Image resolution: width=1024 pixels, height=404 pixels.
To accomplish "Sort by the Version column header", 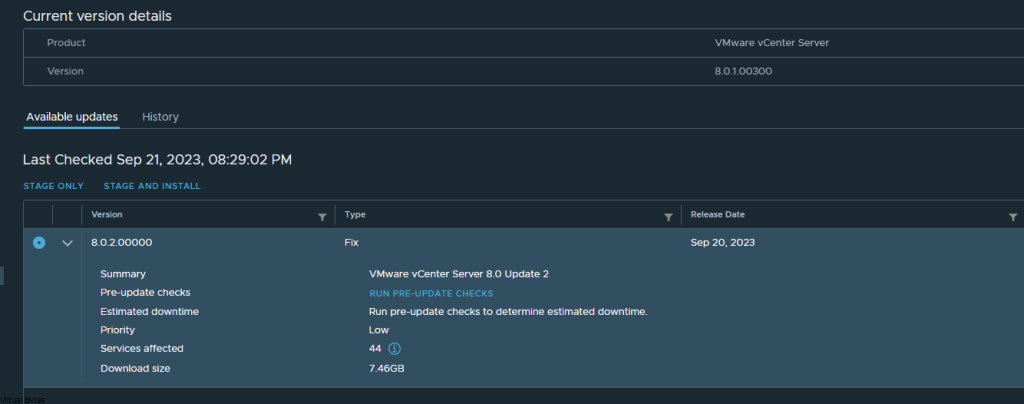I will click(x=106, y=214).
